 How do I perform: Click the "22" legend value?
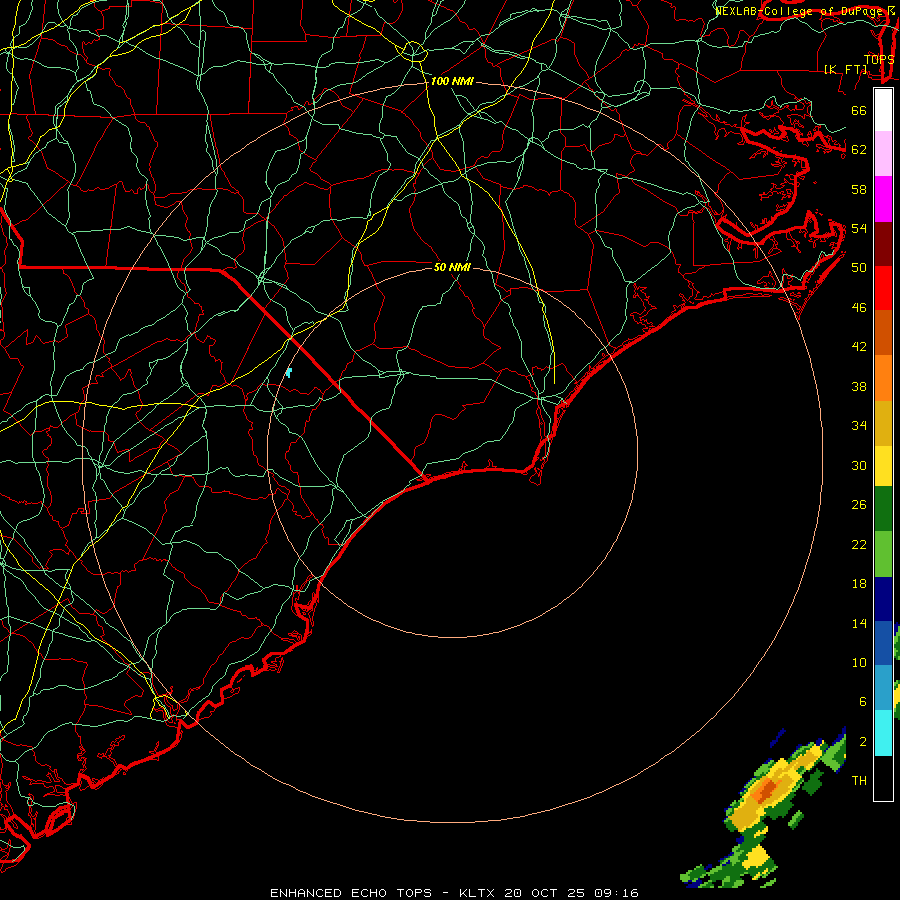point(859,545)
